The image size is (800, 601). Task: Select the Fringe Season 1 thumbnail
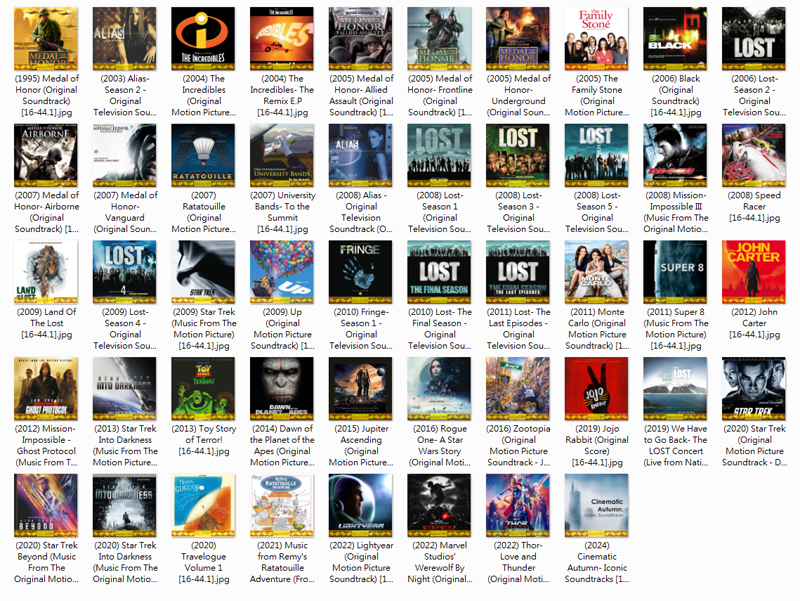coord(361,272)
